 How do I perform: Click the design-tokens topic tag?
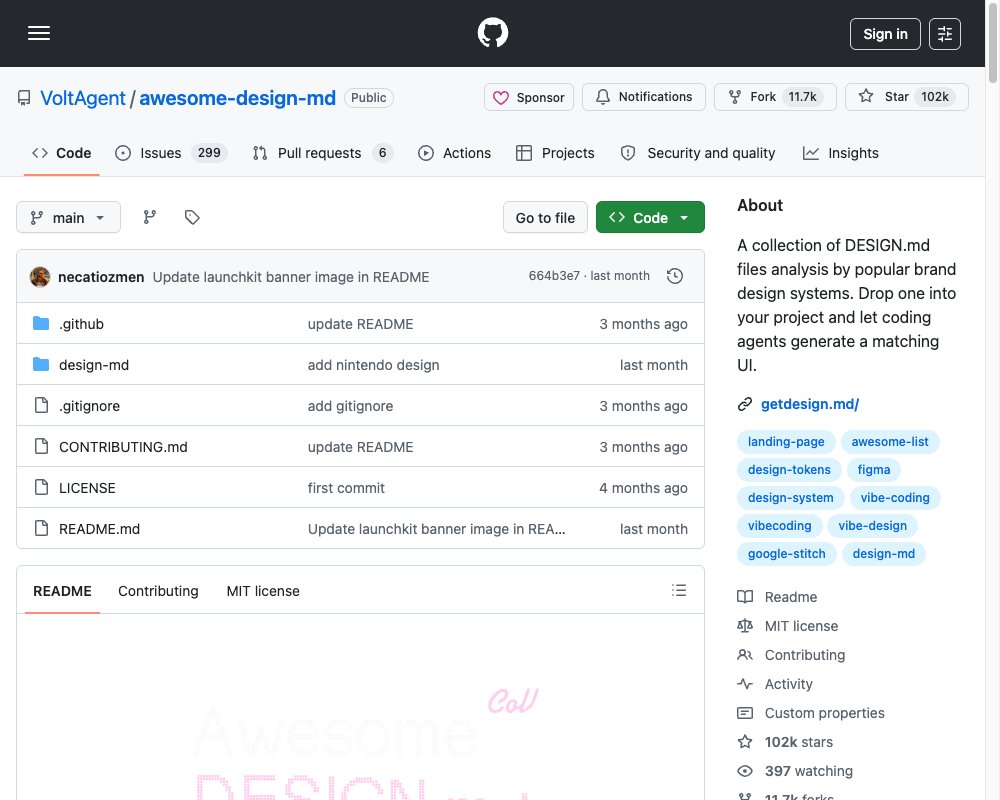[x=789, y=470]
